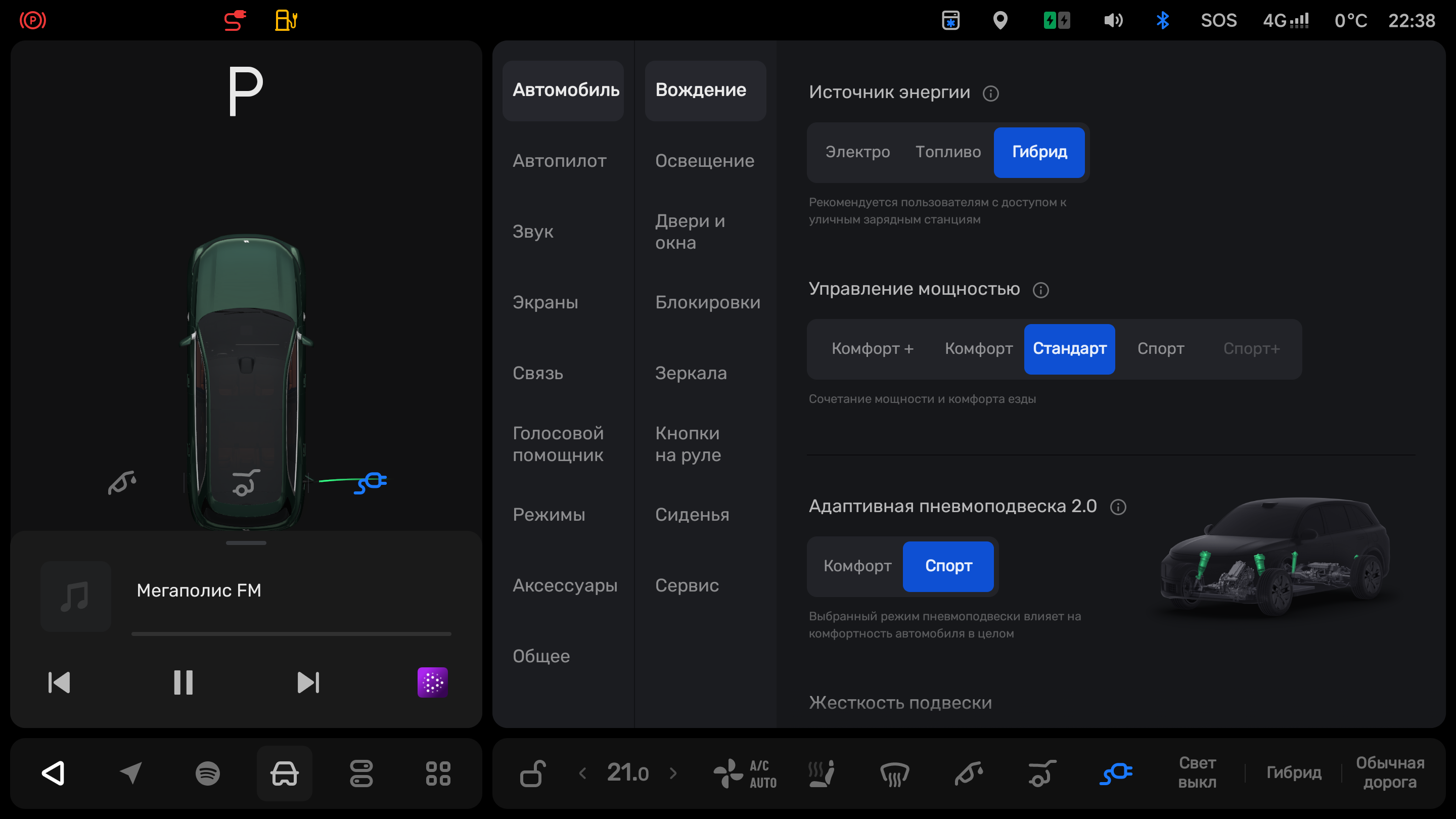This screenshot has height=819, width=1456.
Task: Open the purple radio app icon
Action: pos(432,682)
